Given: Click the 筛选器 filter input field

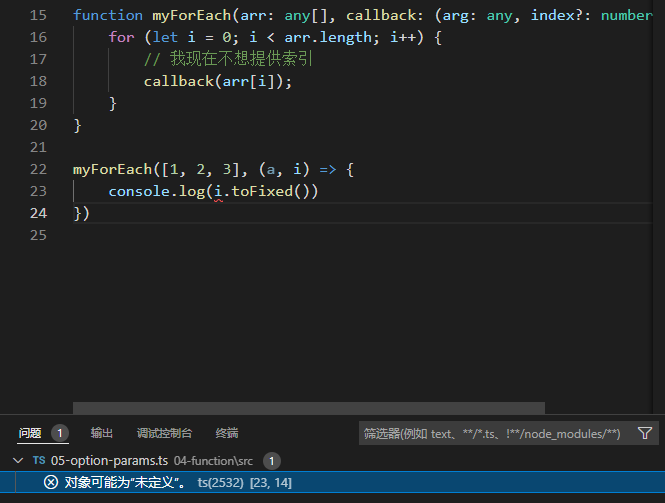Looking at the screenshot, I should (x=492, y=434).
